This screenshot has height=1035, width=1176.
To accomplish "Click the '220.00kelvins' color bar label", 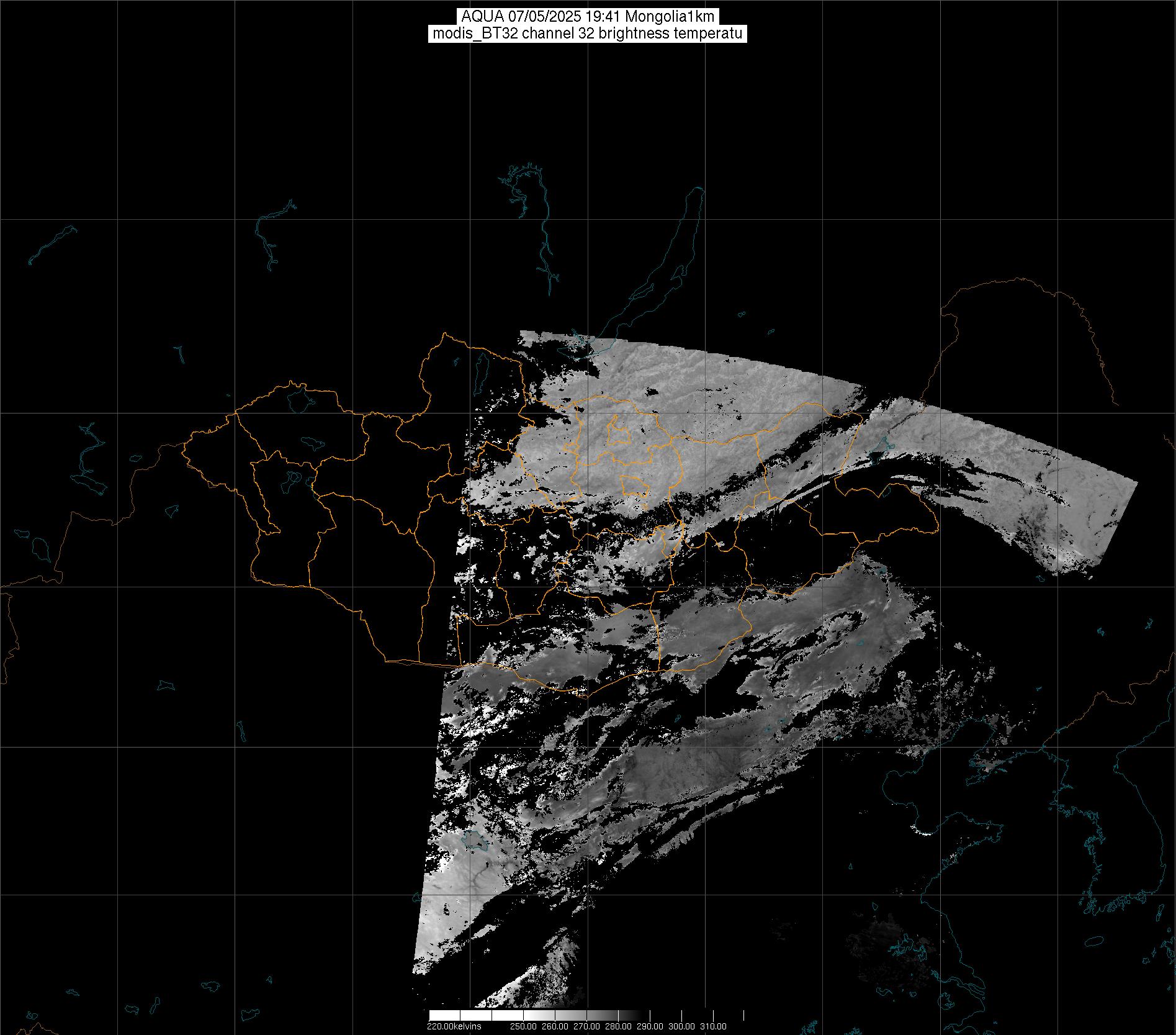I will pyautogui.click(x=454, y=1026).
